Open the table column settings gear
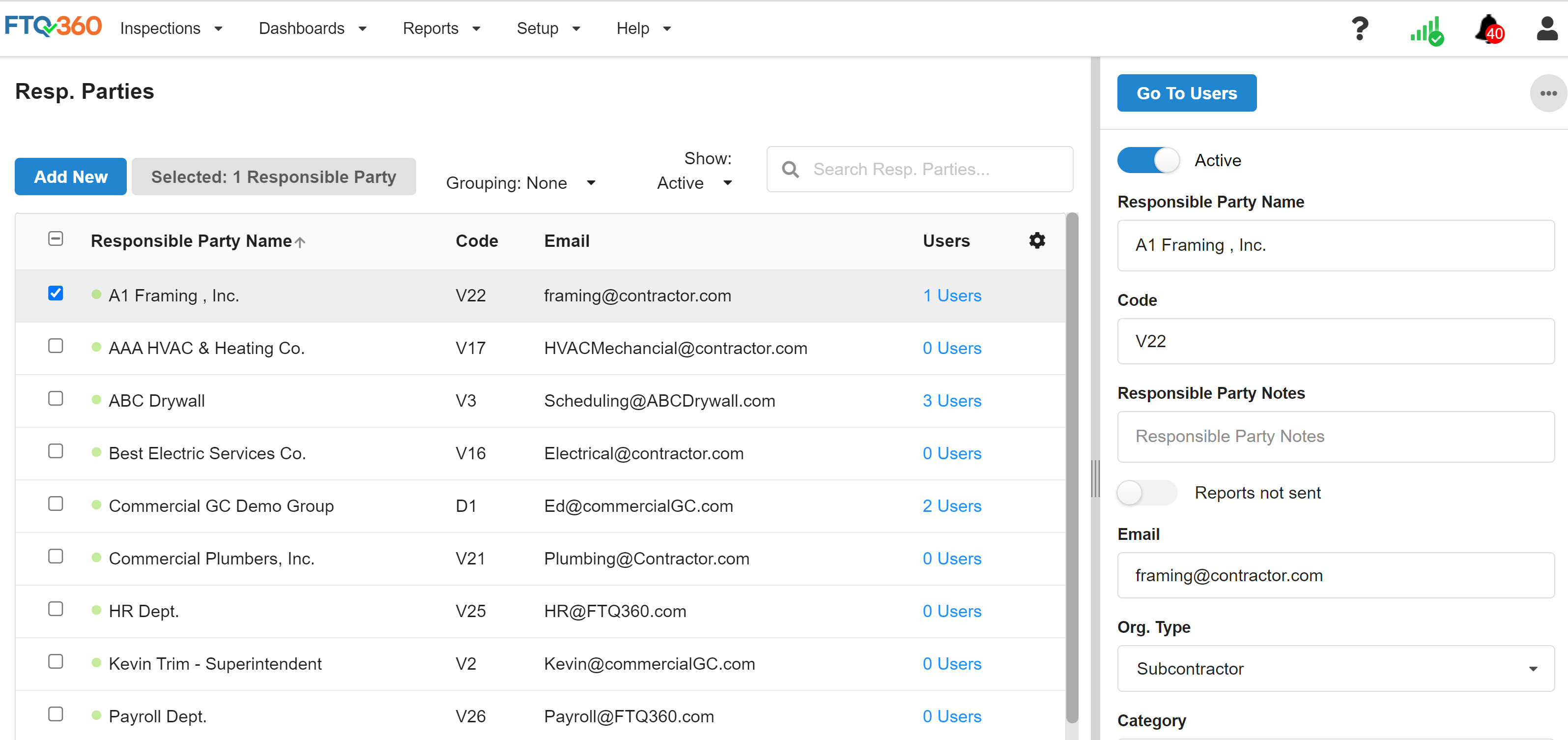Screen dimensions: 1568x740 1037,240
